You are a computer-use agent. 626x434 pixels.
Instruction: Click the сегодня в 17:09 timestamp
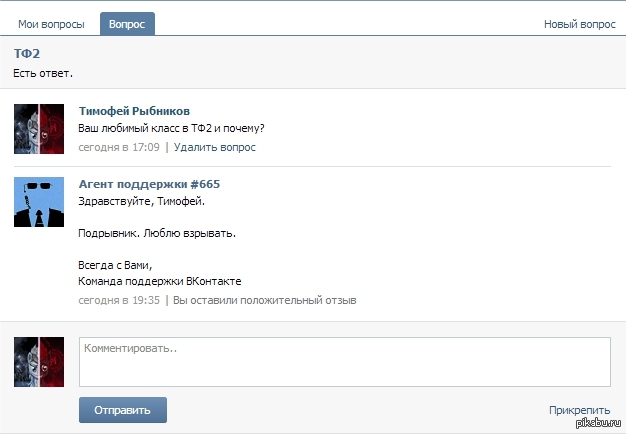(x=119, y=147)
